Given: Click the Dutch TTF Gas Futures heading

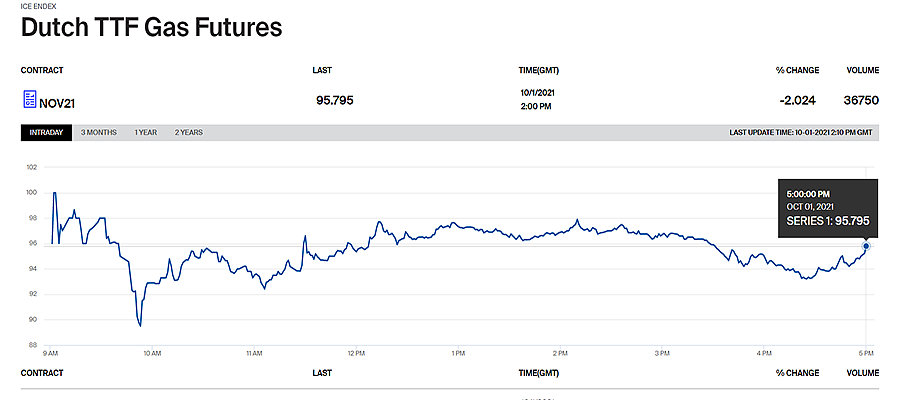Looking at the screenshot, I should click(x=152, y=28).
